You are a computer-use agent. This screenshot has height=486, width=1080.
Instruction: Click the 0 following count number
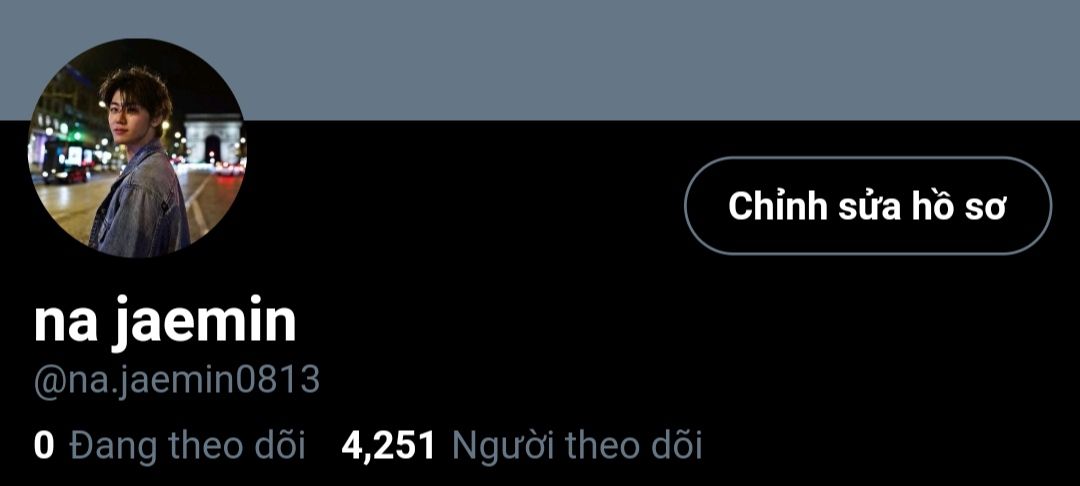click(x=43, y=445)
